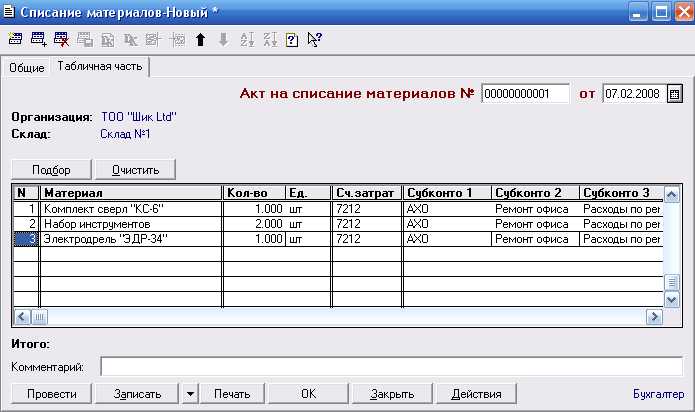Click the delete row icon with red cross
Image resolution: width=695 pixels, height=412 pixels.
tap(61, 39)
